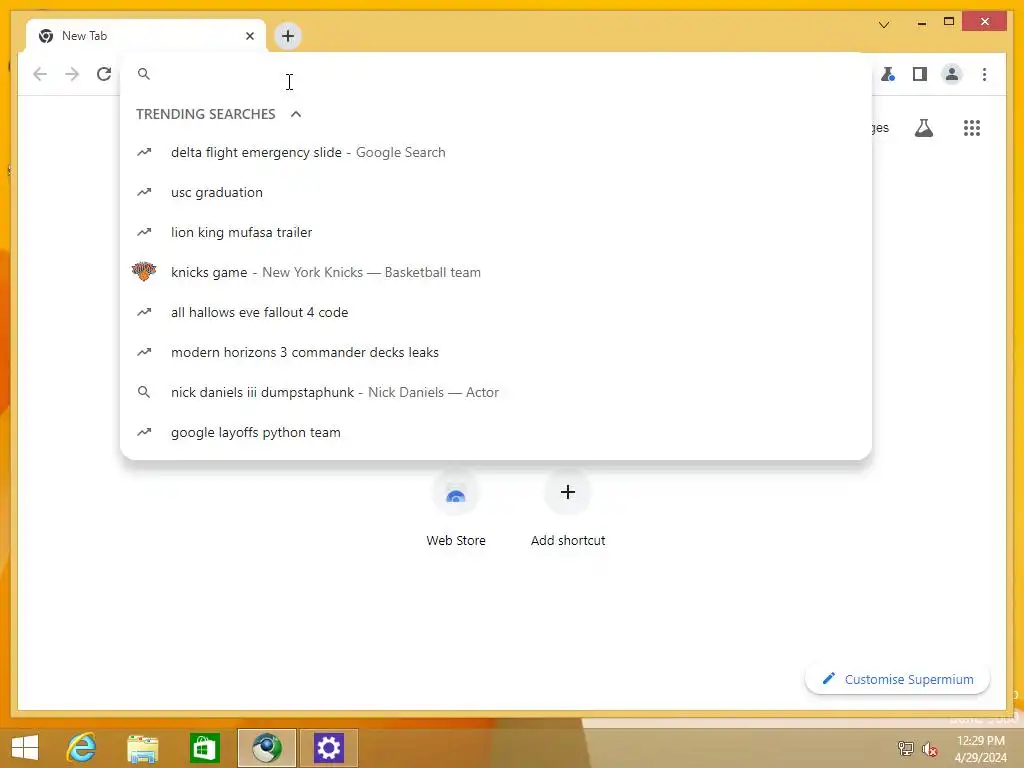The height and width of the screenshot is (768, 1024).
Task: Choose modern horizons 3 commander decks leaks
Action: (x=496, y=352)
